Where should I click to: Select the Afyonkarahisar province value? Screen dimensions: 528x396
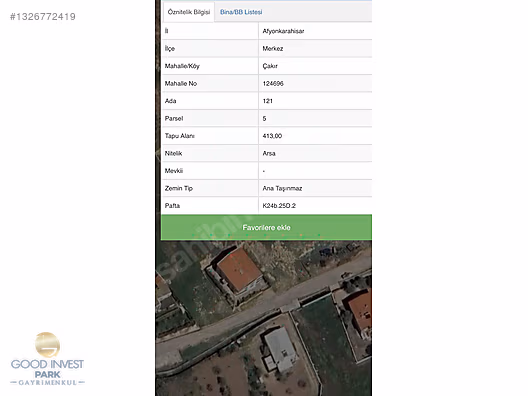click(283, 31)
